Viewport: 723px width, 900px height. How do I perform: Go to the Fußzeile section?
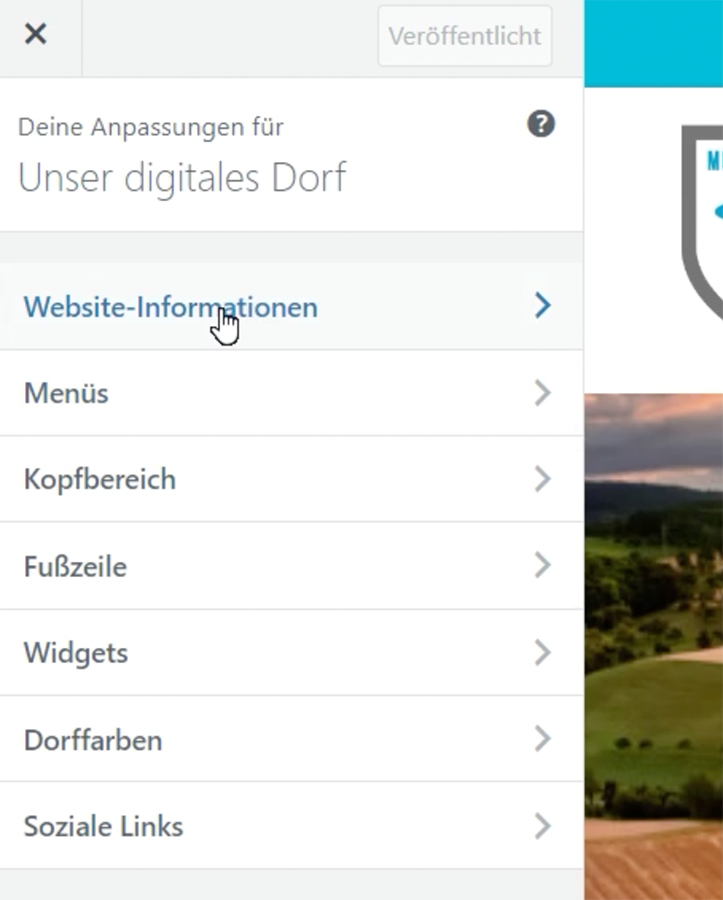tap(75, 567)
